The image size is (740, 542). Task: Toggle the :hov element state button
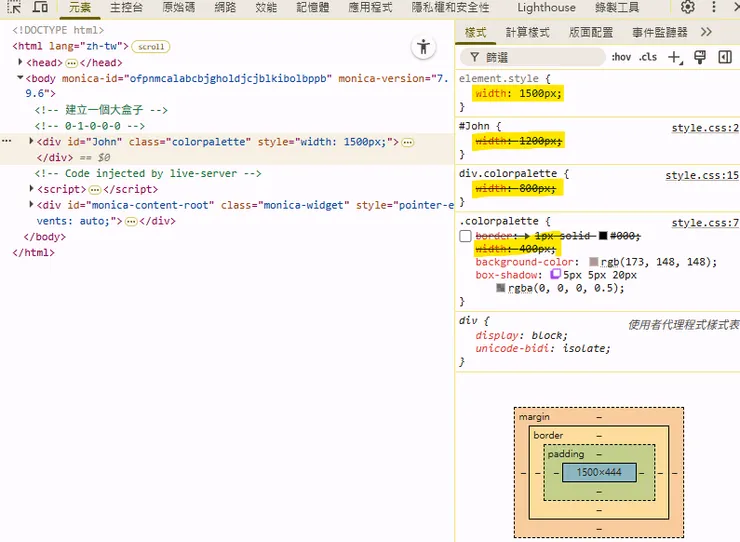point(621,57)
